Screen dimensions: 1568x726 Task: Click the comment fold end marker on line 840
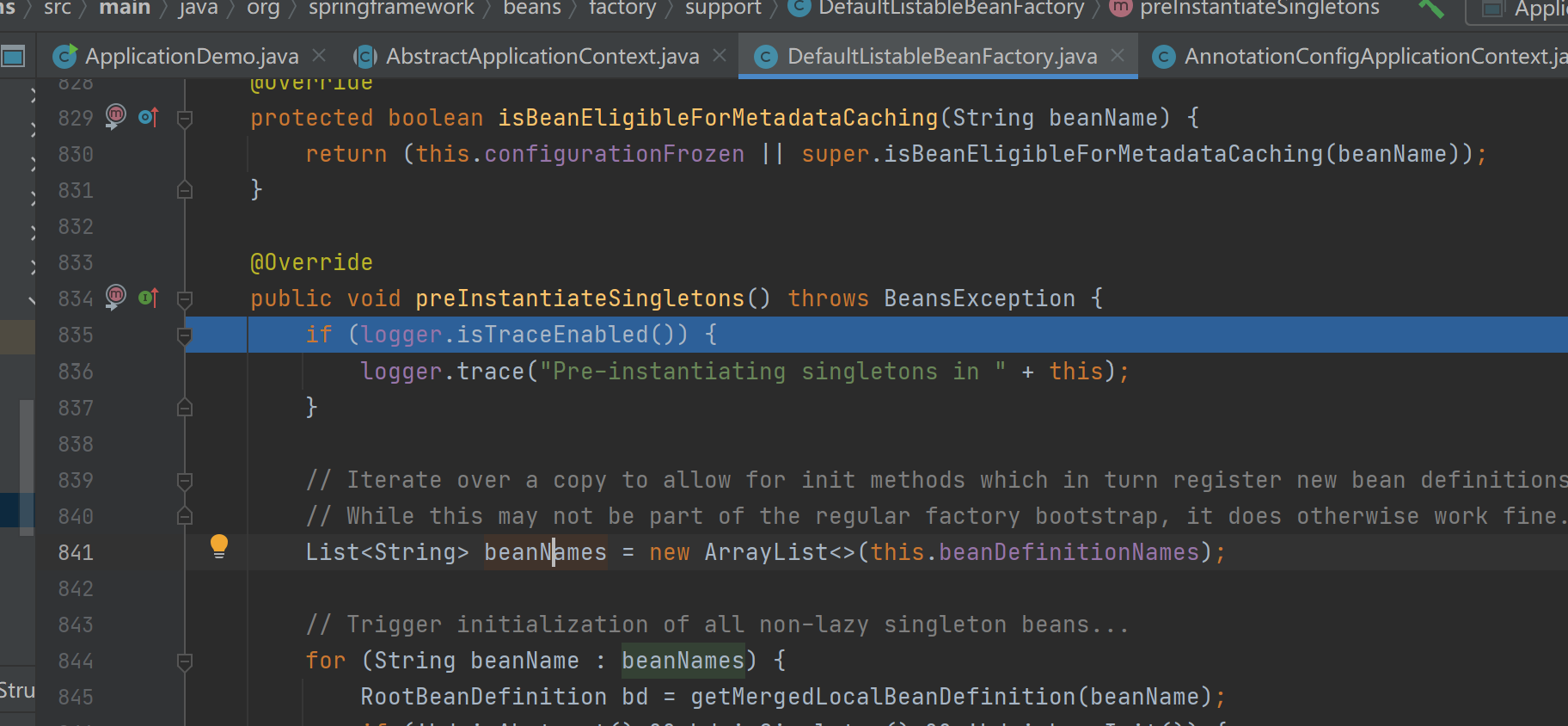(x=184, y=516)
